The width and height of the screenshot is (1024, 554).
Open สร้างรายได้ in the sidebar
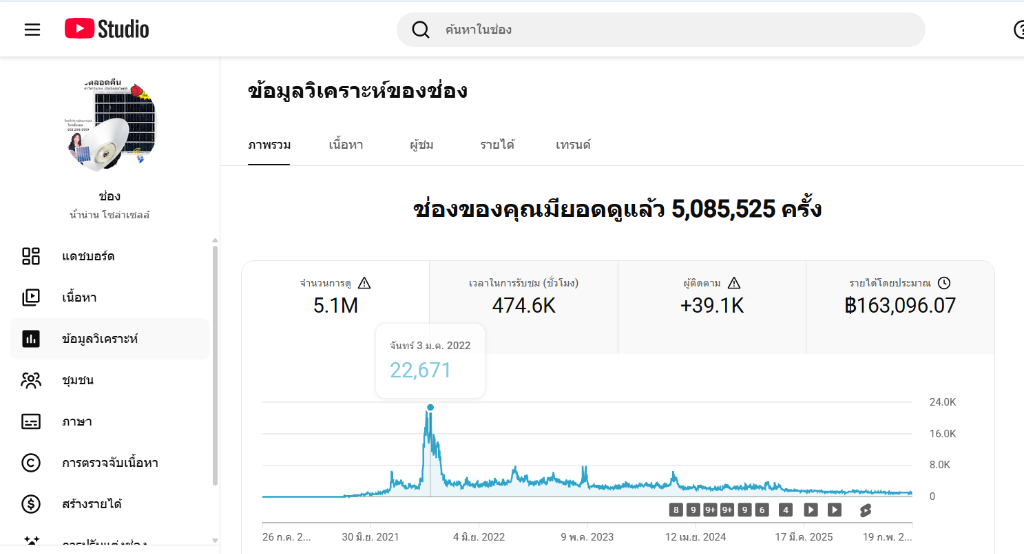pos(110,504)
